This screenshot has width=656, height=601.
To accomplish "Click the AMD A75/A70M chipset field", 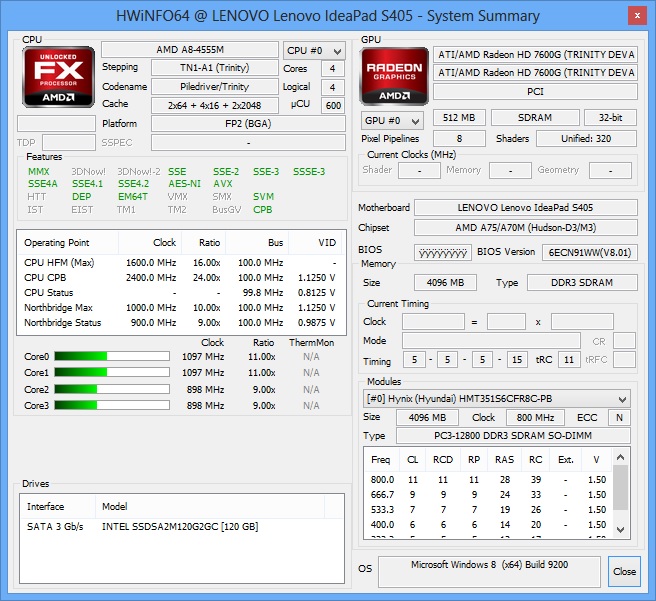I will pyautogui.click(x=526, y=228).
